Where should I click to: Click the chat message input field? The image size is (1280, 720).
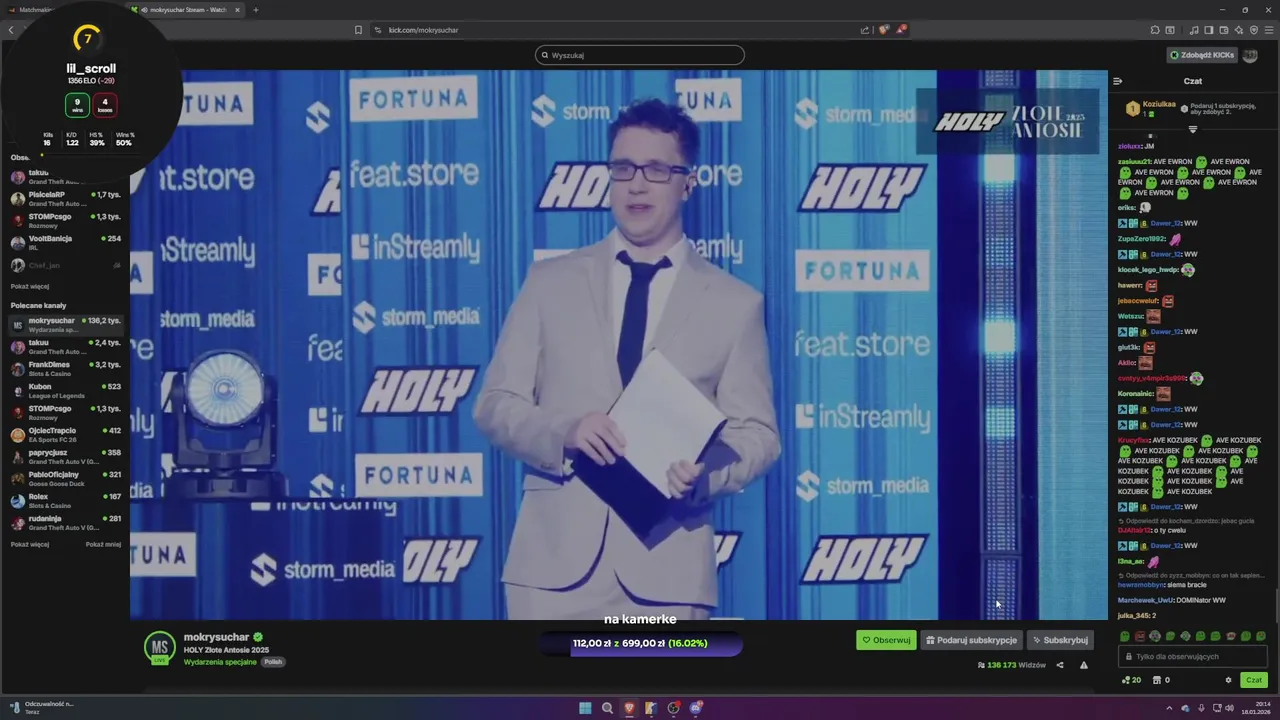click(1194, 656)
